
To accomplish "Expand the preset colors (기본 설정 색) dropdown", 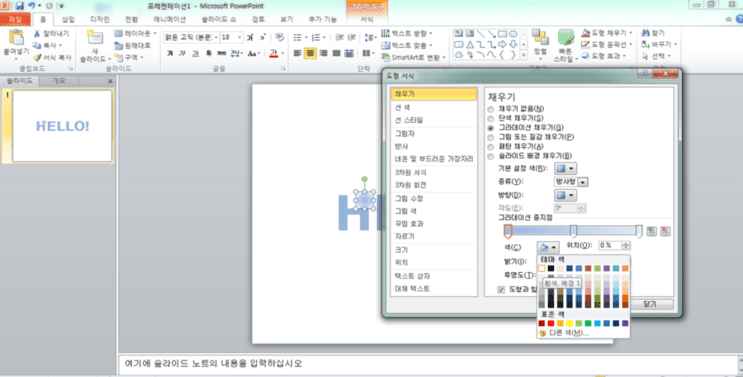I will coord(565,169).
